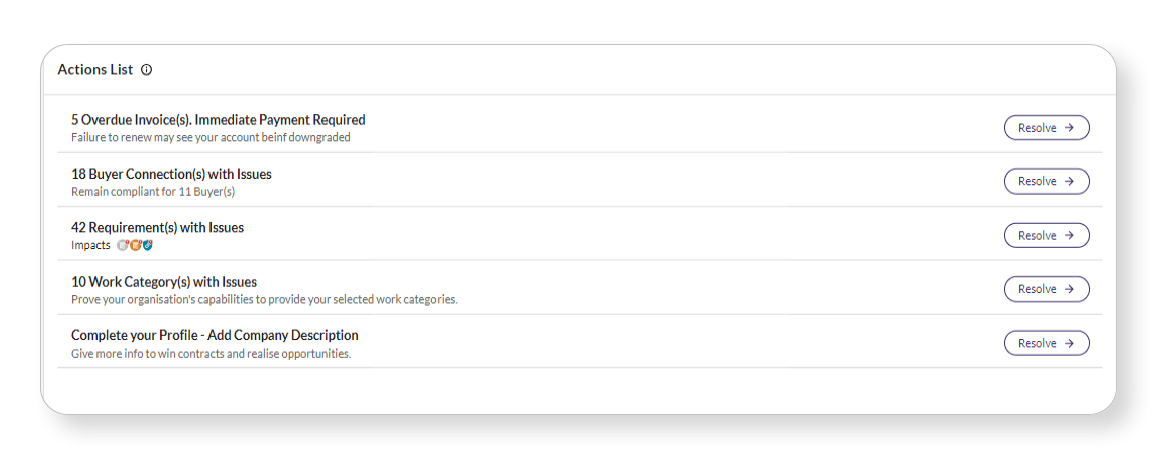
Task: Click the 'Prove your organisation's capabilities' description
Action: click(x=264, y=299)
